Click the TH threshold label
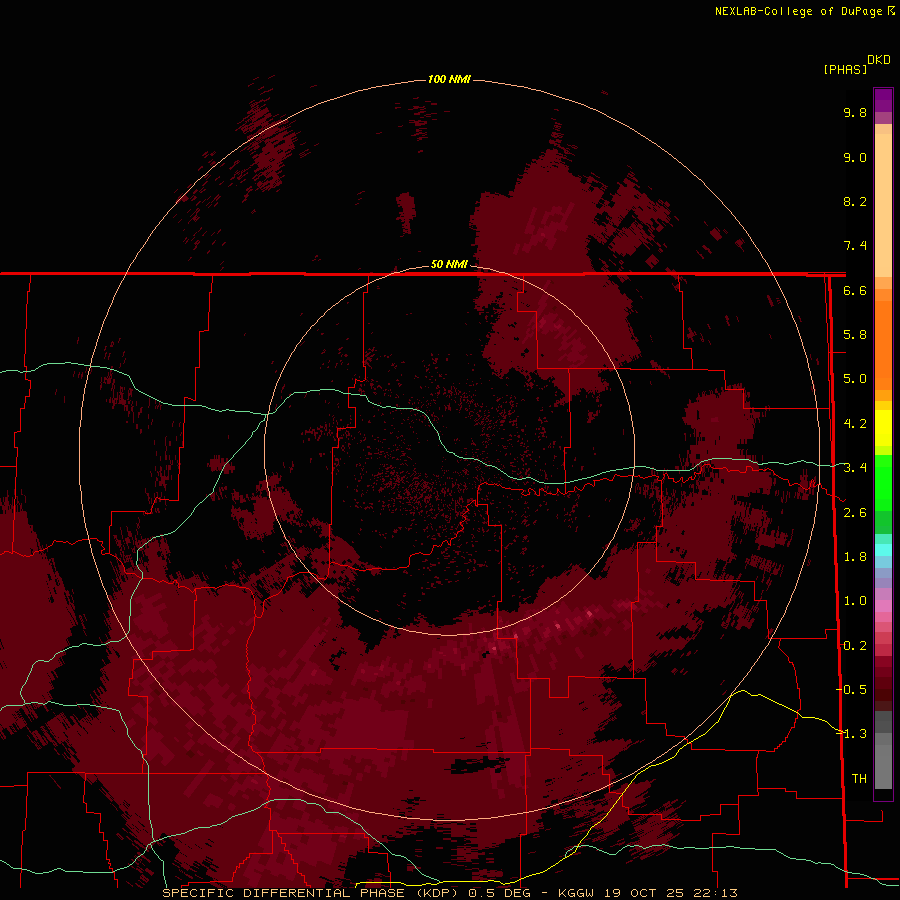The height and width of the screenshot is (900, 900). pos(859,778)
